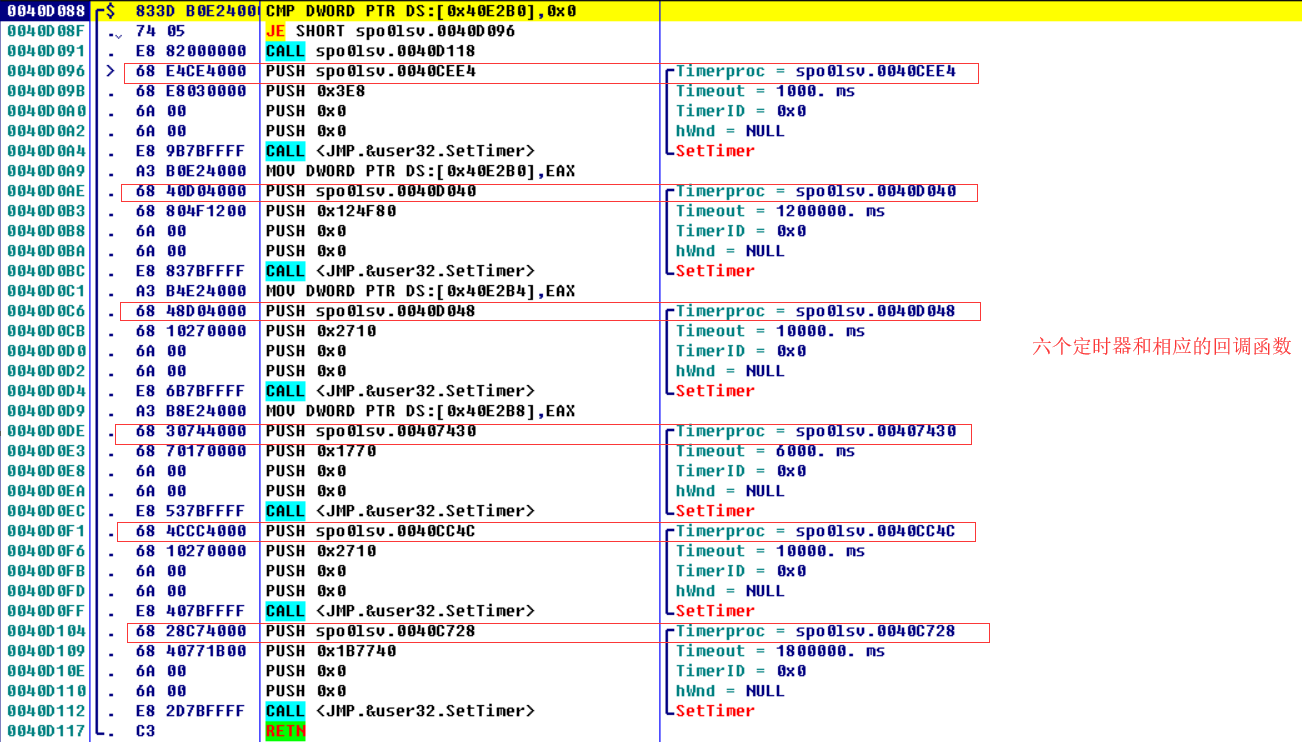Click address 0040D096 in the address column
The height and width of the screenshot is (742, 1302).
point(46,71)
